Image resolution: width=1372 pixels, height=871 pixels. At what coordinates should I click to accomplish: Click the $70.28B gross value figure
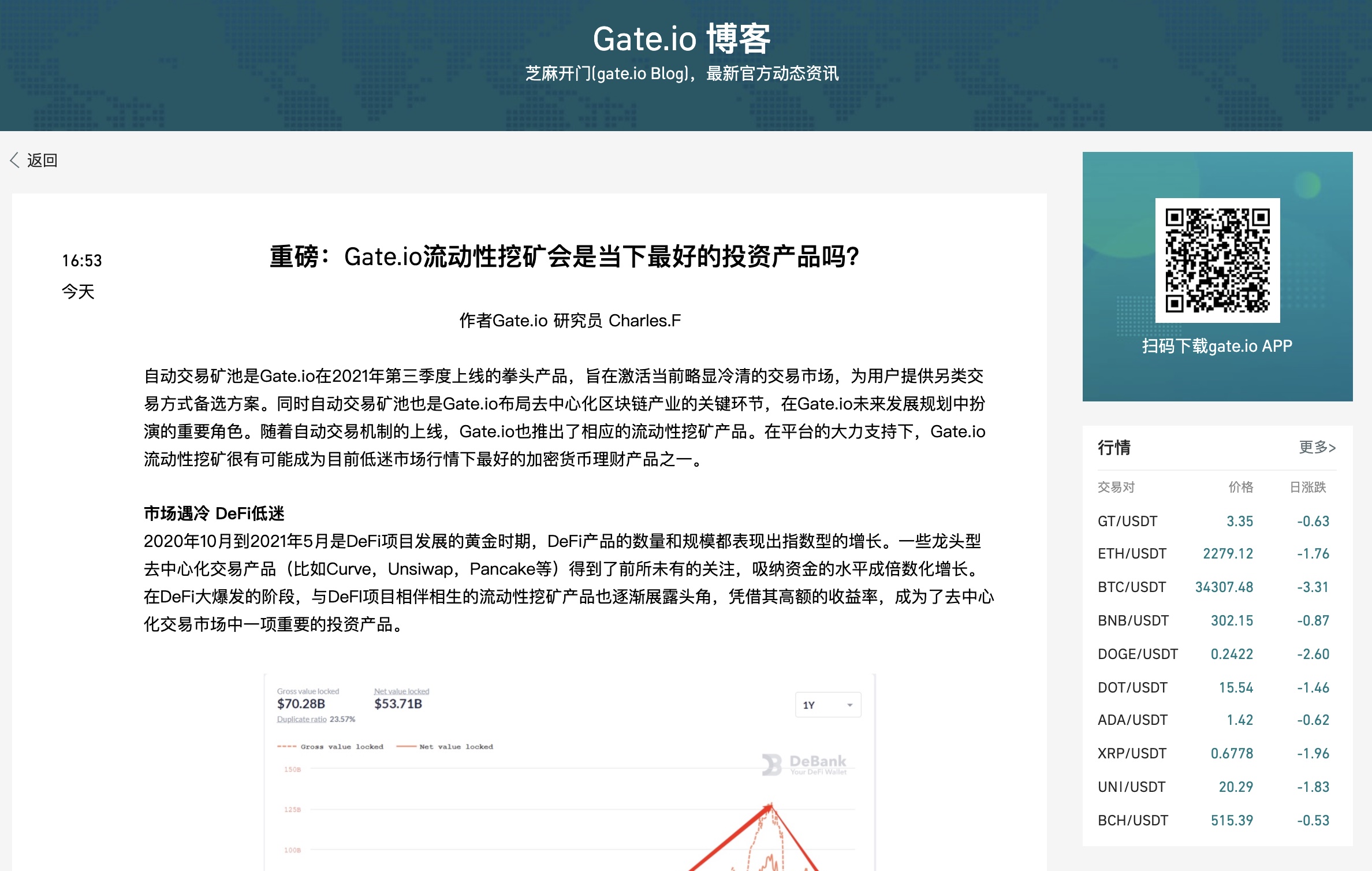301,703
